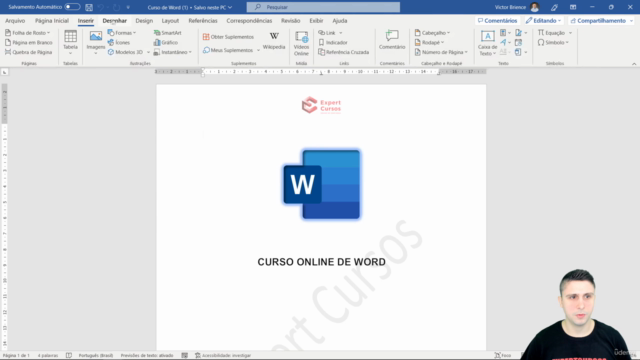The image size is (640, 360).
Task: Open the Folha de Rosto dropdown
Action: point(27,33)
